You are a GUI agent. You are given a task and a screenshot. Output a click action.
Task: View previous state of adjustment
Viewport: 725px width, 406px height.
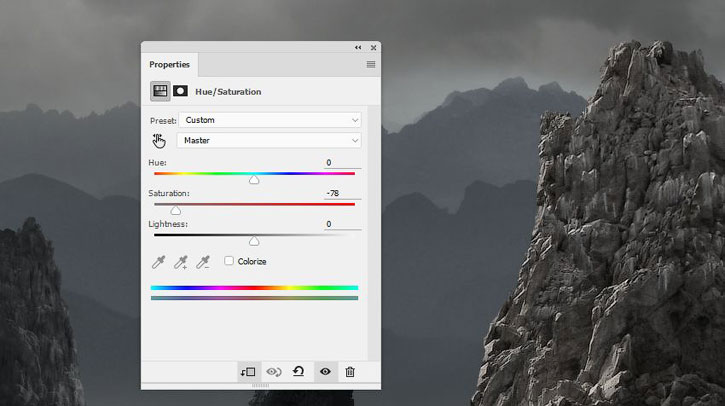tap(274, 372)
